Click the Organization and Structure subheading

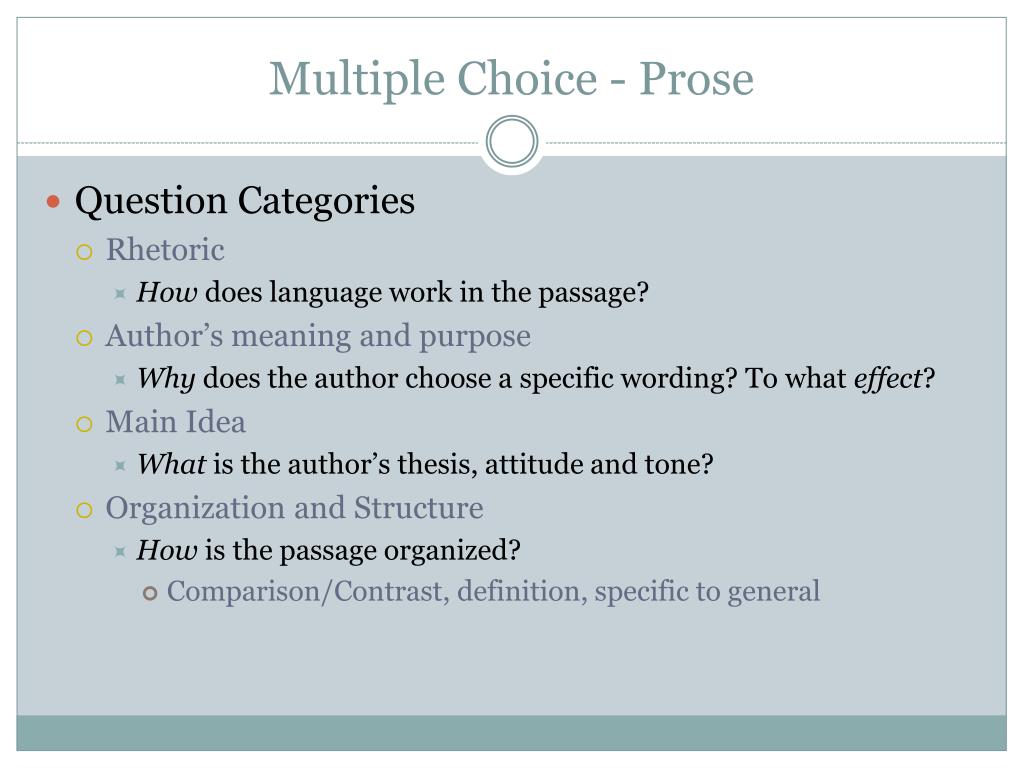[x=295, y=508]
